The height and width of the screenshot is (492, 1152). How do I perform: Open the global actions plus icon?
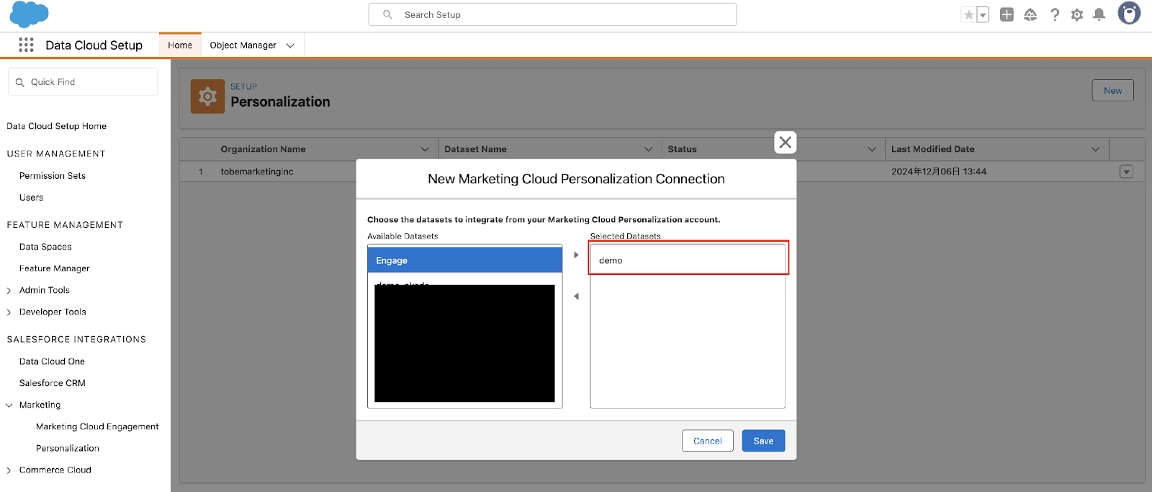[1007, 15]
